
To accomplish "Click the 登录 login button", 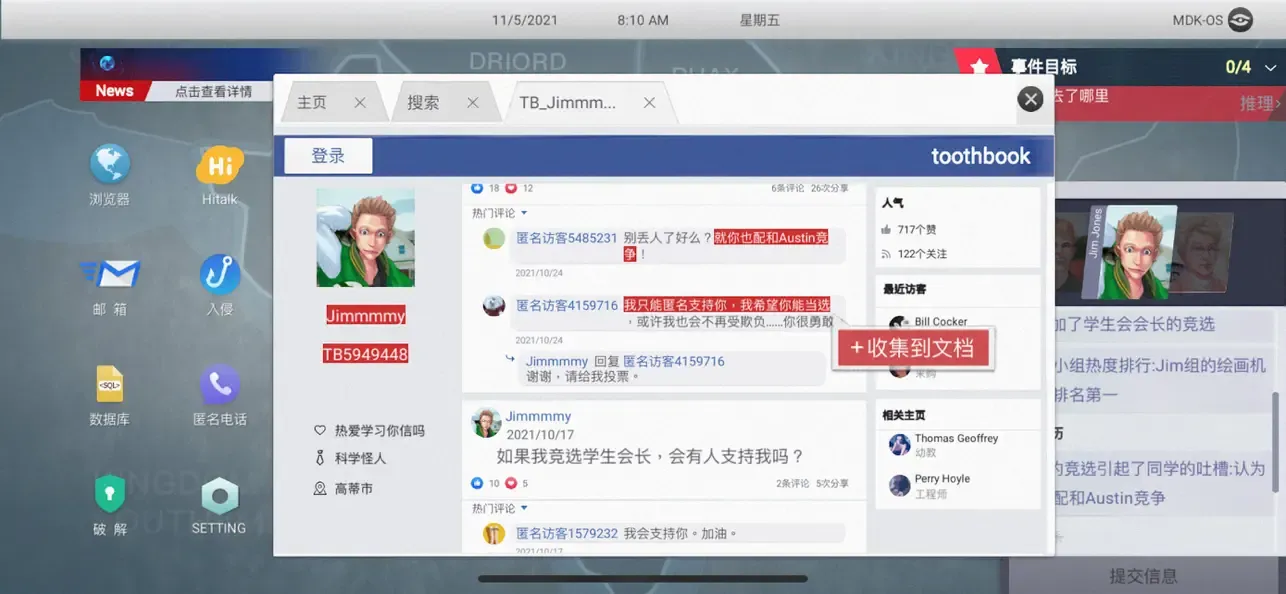I will coord(328,156).
